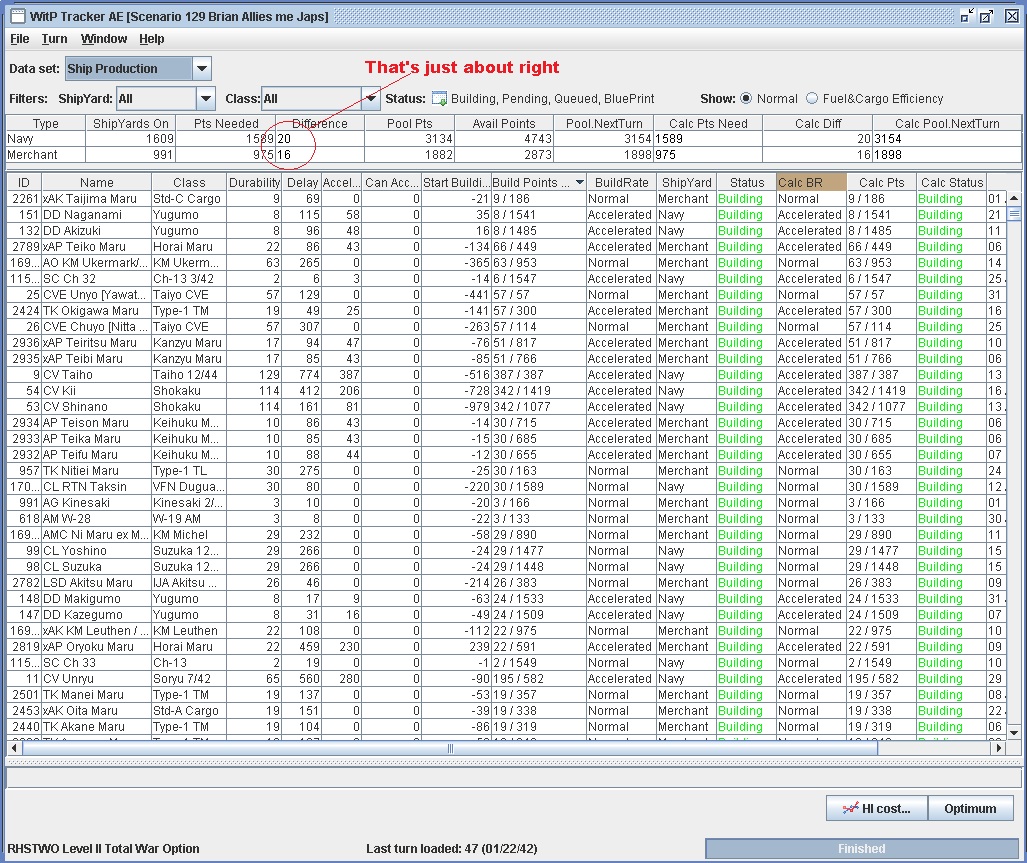
Task: Sort by the Name column header
Action: click(x=96, y=183)
